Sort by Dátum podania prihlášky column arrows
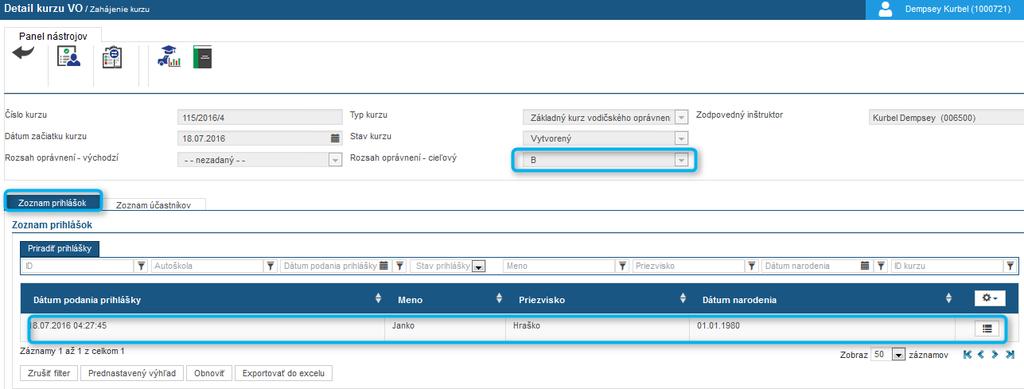Screen dimensions: 1024x389 pyautogui.click(x=377, y=299)
